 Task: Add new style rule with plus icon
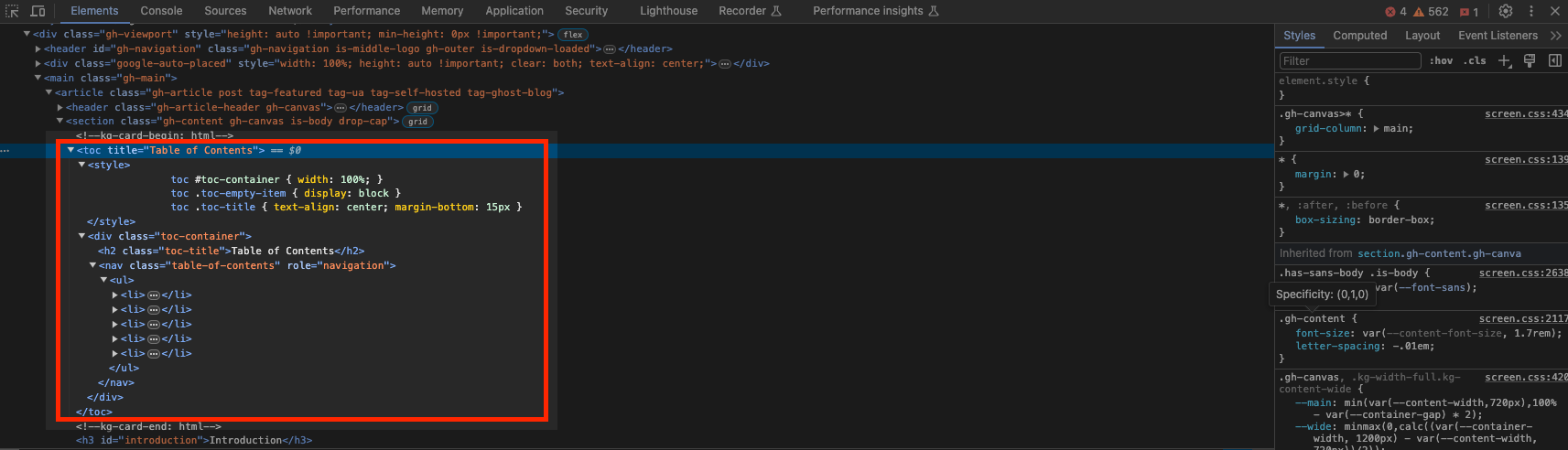1504,60
